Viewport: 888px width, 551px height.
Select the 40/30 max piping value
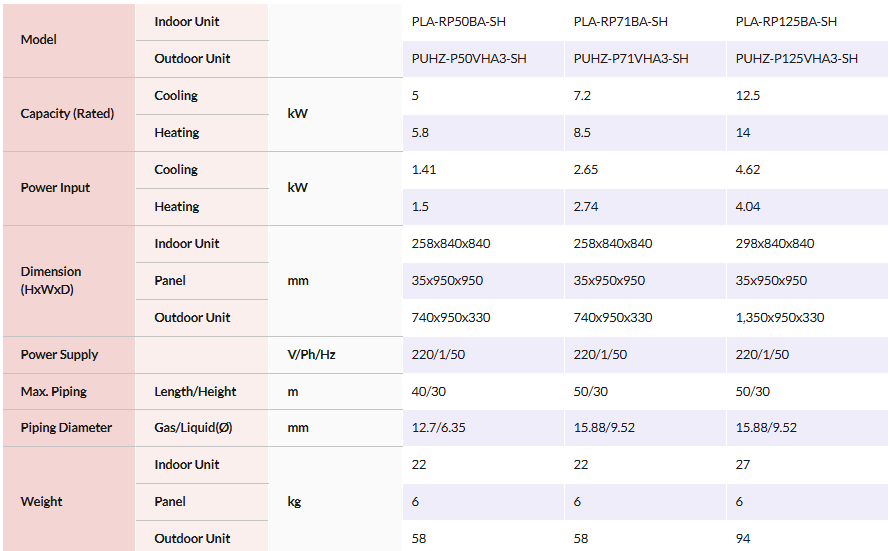point(428,392)
